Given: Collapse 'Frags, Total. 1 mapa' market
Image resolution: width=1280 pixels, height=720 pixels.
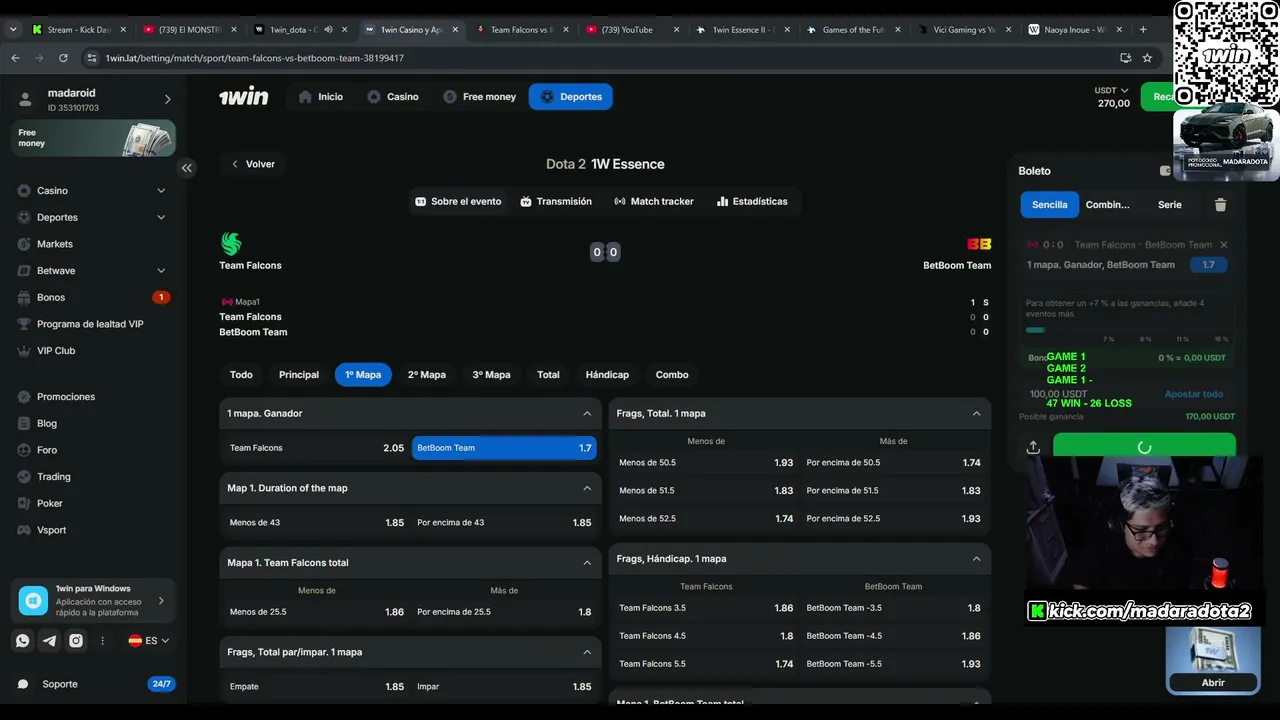Looking at the screenshot, I should pyautogui.click(x=977, y=413).
